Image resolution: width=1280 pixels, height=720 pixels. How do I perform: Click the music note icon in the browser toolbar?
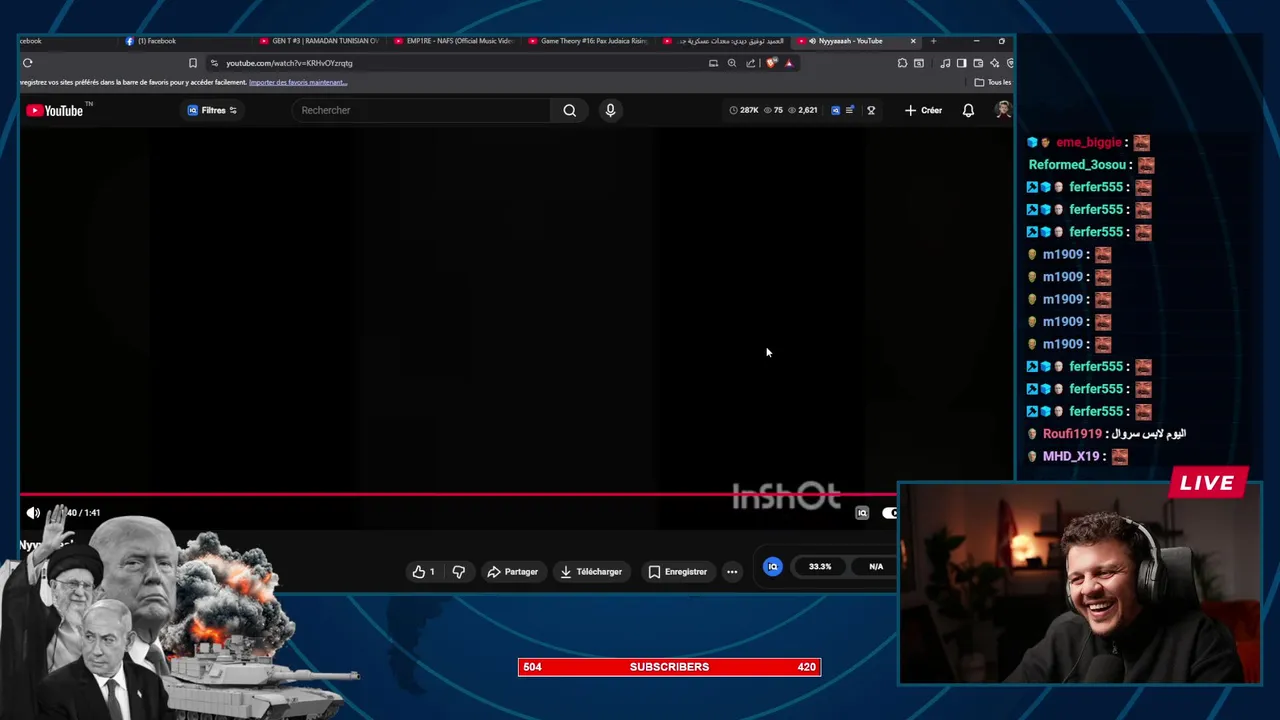pyautogui.click(x=945, y=63)
